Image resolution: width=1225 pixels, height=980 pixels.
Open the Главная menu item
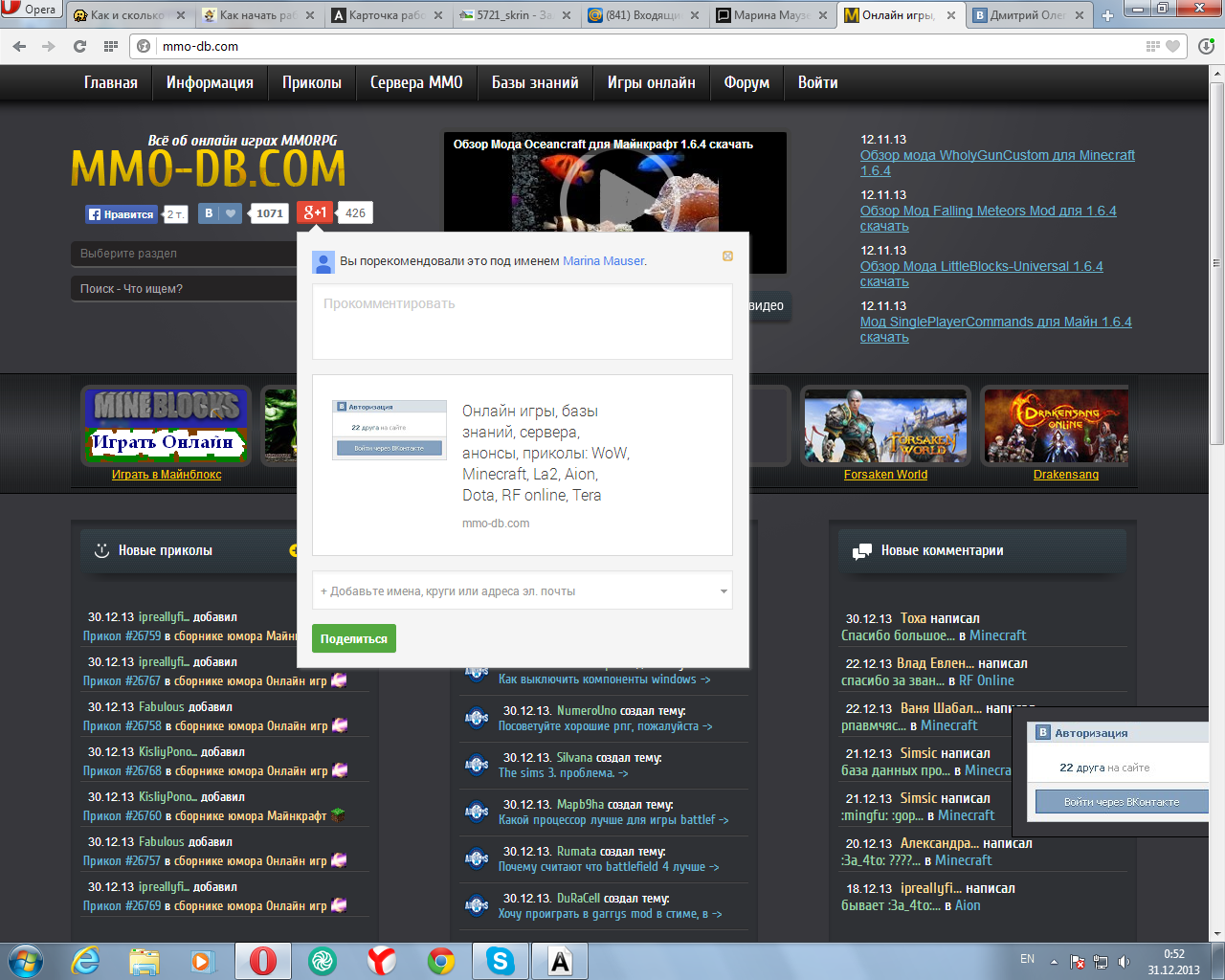coord(111,83)
